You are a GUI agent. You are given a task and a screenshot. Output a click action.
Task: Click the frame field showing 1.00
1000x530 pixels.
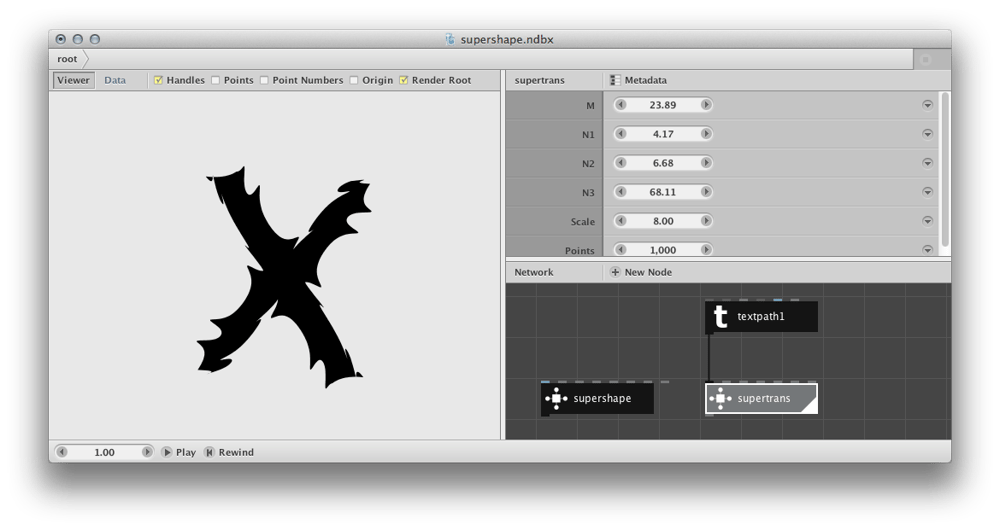tap(105, 452)
